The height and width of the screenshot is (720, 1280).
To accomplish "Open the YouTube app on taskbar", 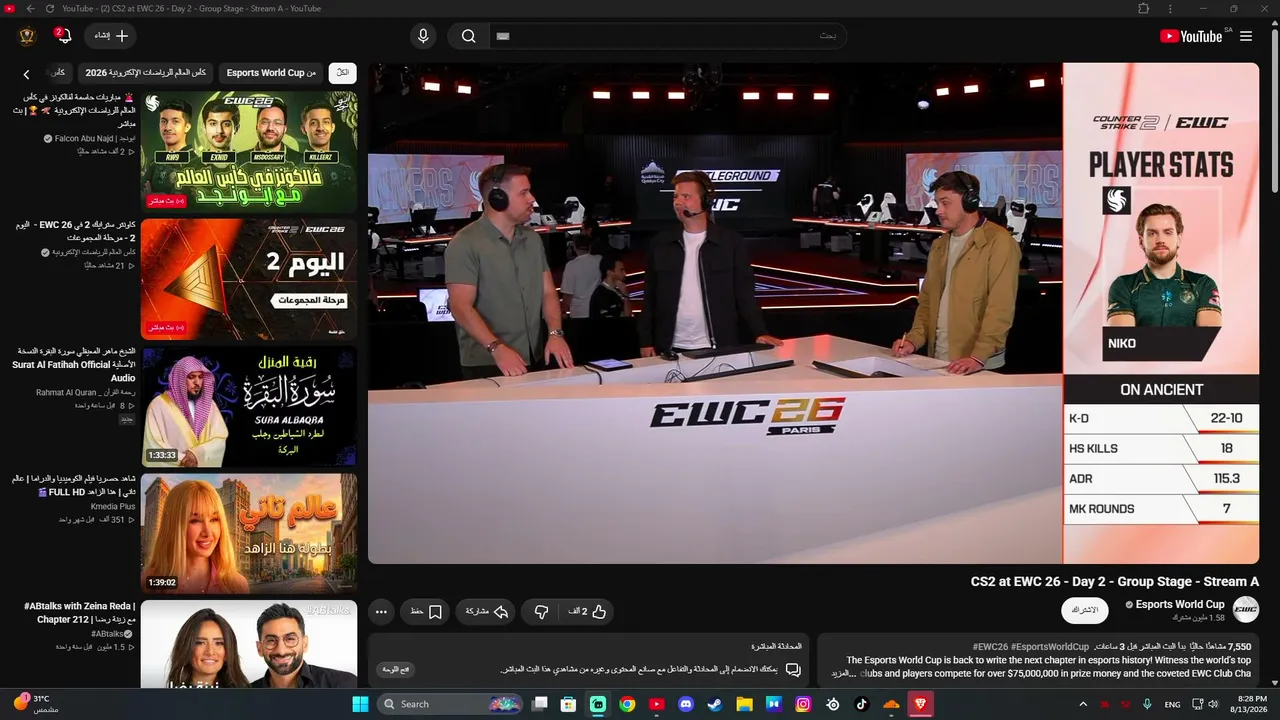I will click(x=657, y=704).
